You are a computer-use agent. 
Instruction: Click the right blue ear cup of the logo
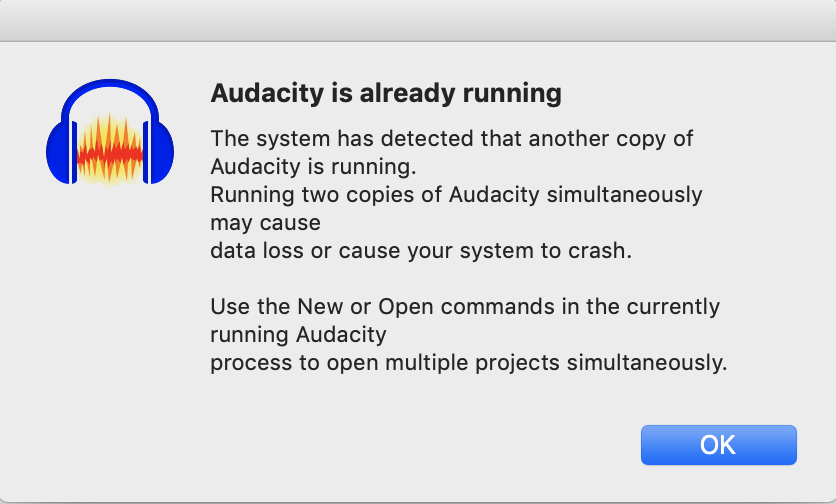pyautogui.click(x=159, y=154)
